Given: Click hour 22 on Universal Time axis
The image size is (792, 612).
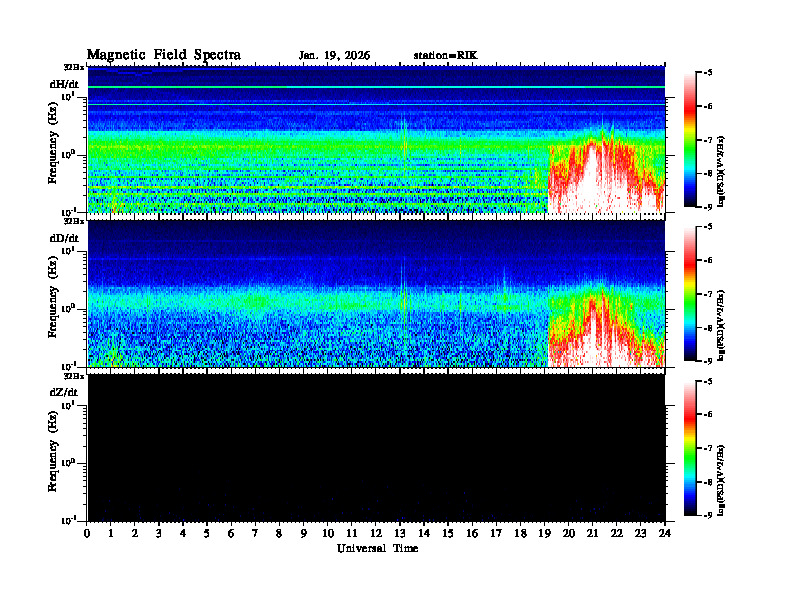Looking at the screenshot, I should 616,534.
